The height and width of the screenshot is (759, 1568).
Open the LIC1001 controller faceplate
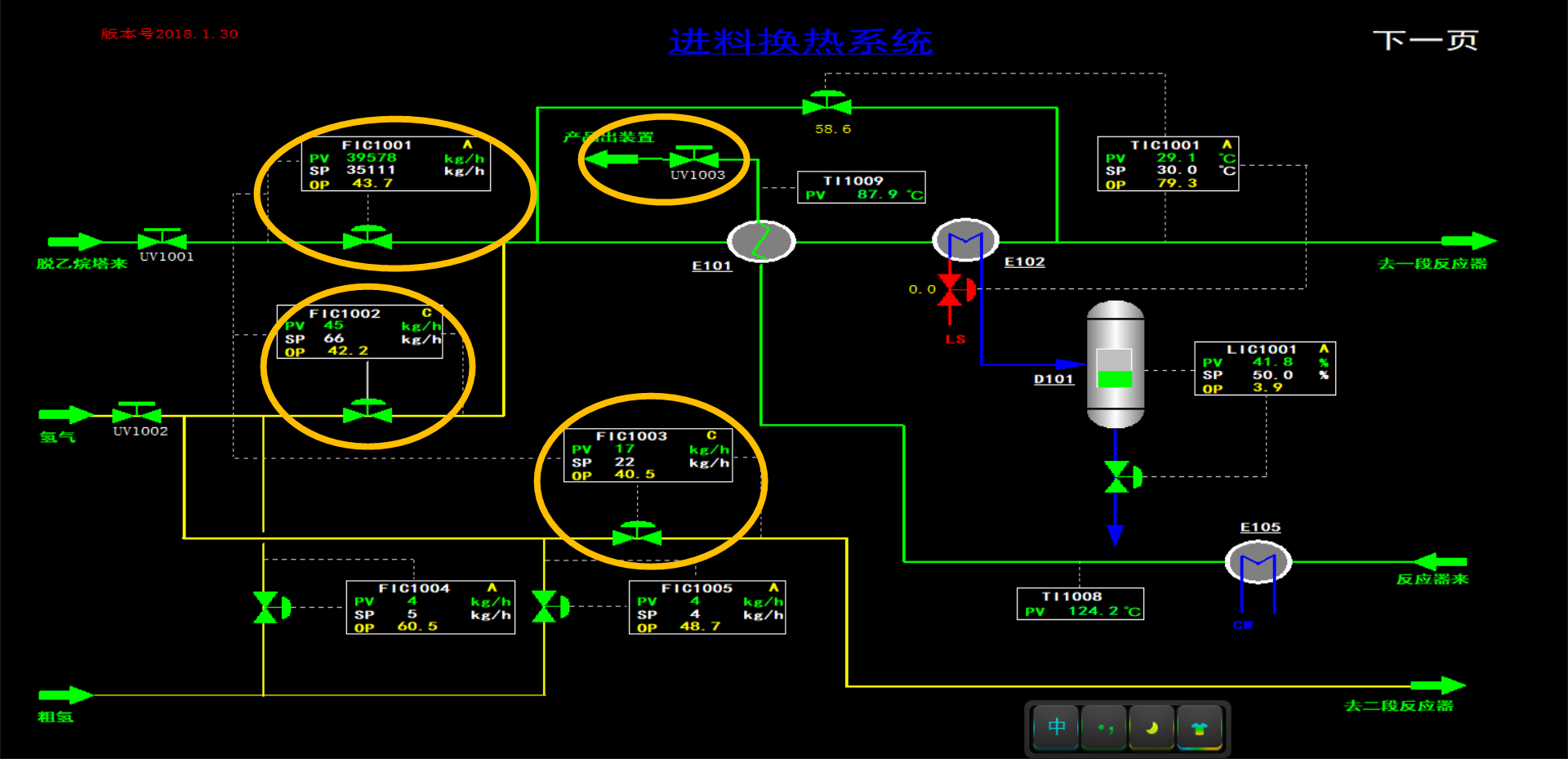[1265, 368]
